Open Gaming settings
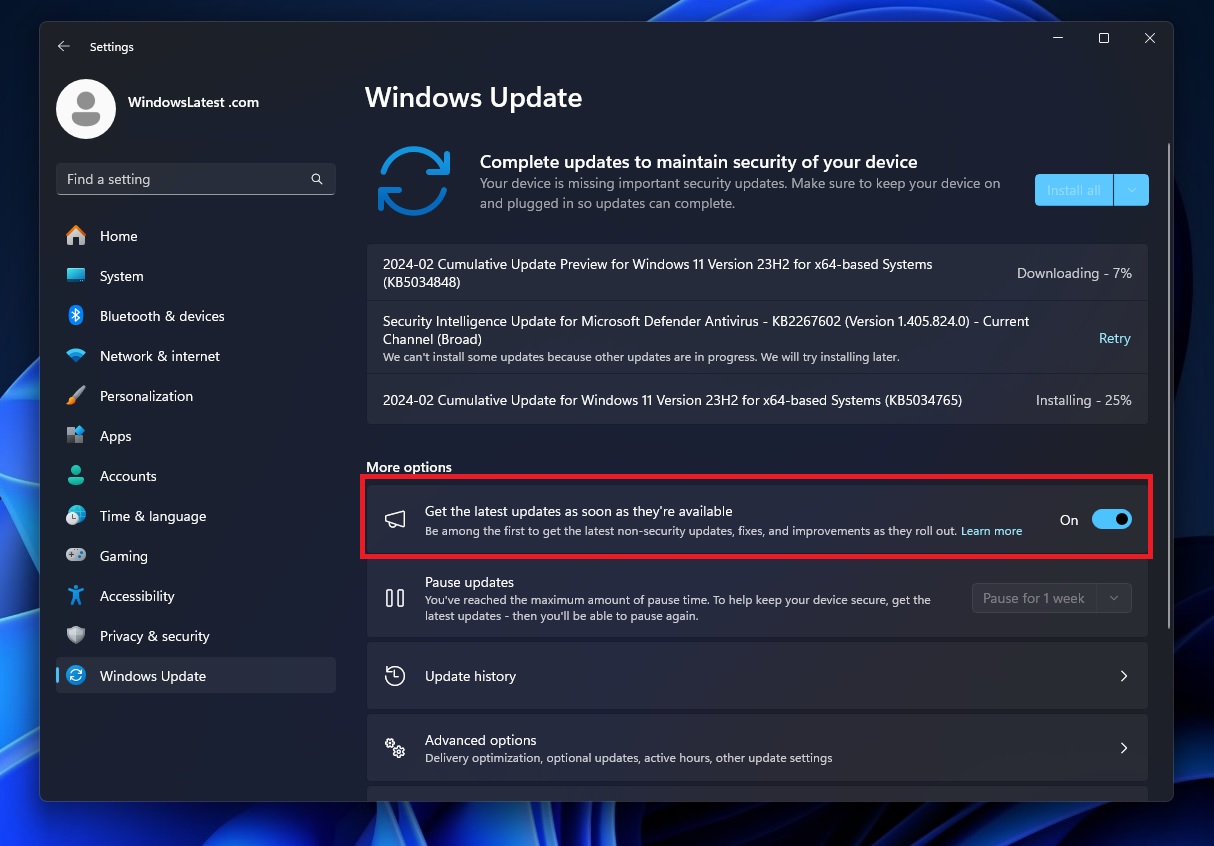1214x846 pixels. tap(196, 556)
